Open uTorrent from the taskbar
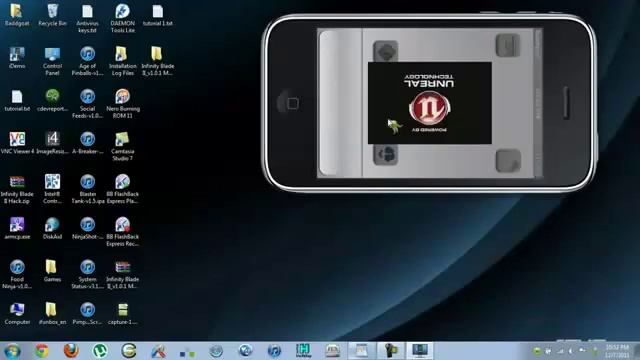The height and width of the screenshot is (360, 640). click(x=100, y=351)
